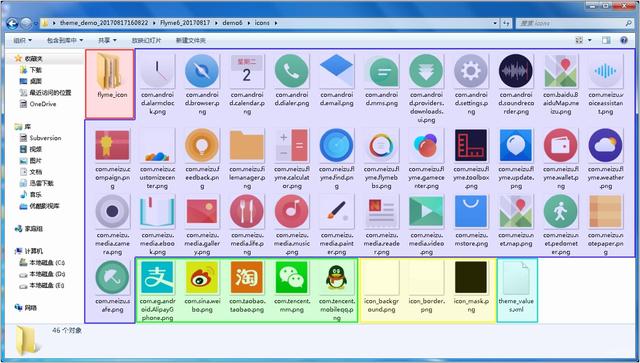Open the Help question mark button
The width and height of the screenshot is (640, 363).
pos(624,40)
